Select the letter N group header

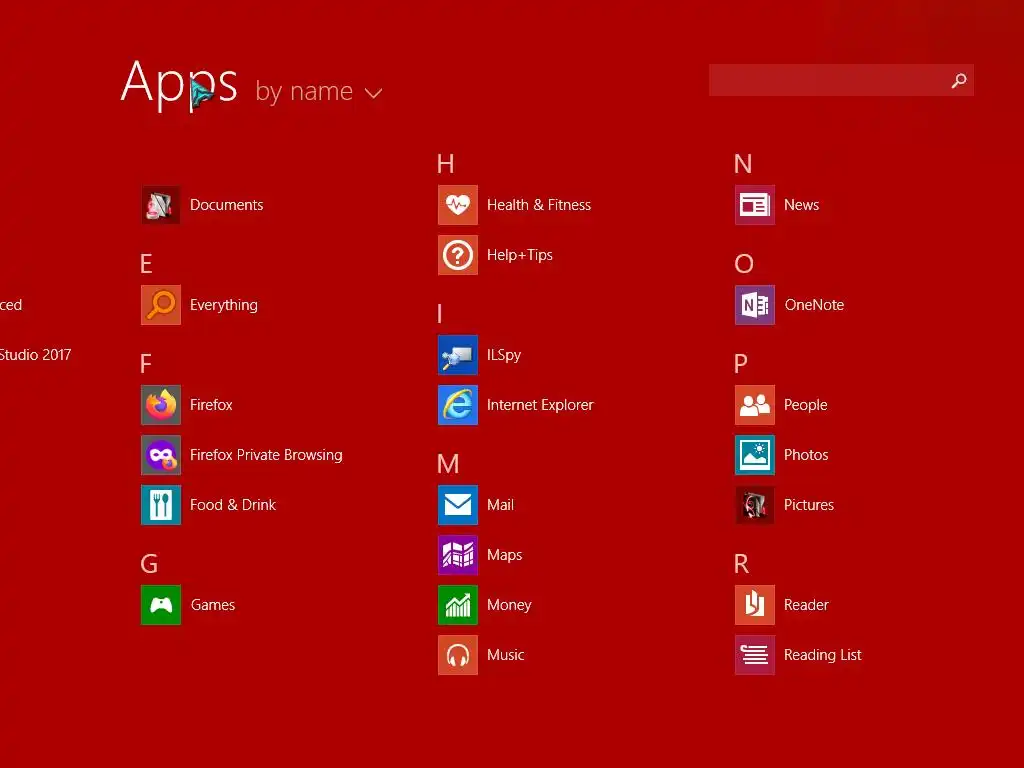(743, 164)
